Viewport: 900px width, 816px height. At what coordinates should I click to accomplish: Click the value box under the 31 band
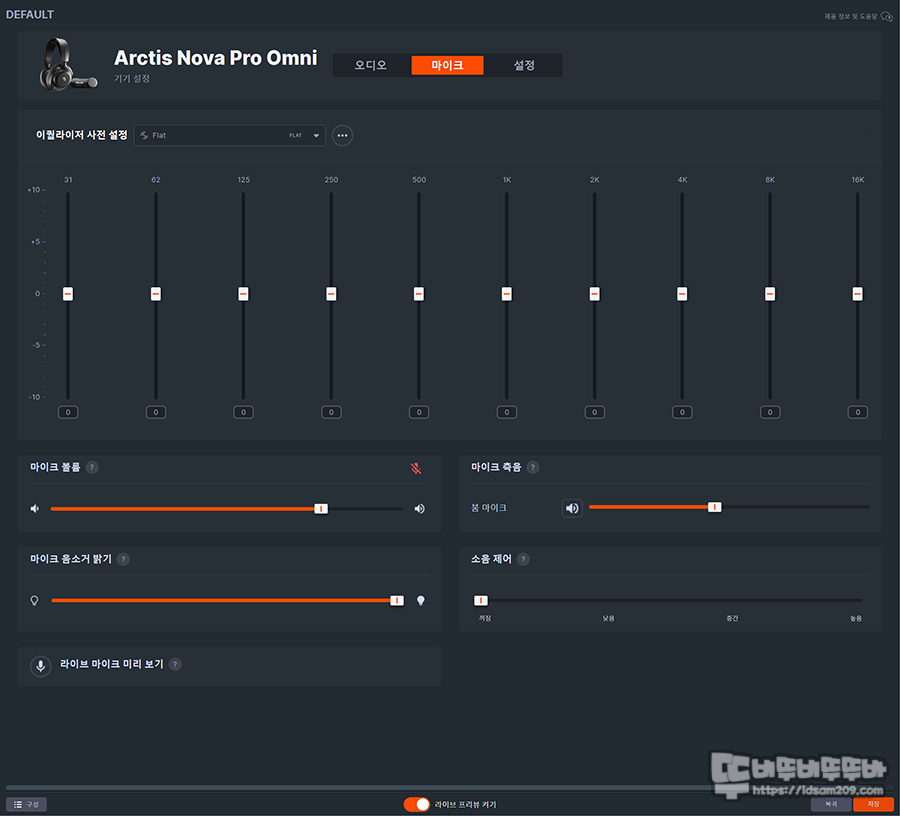68,412
